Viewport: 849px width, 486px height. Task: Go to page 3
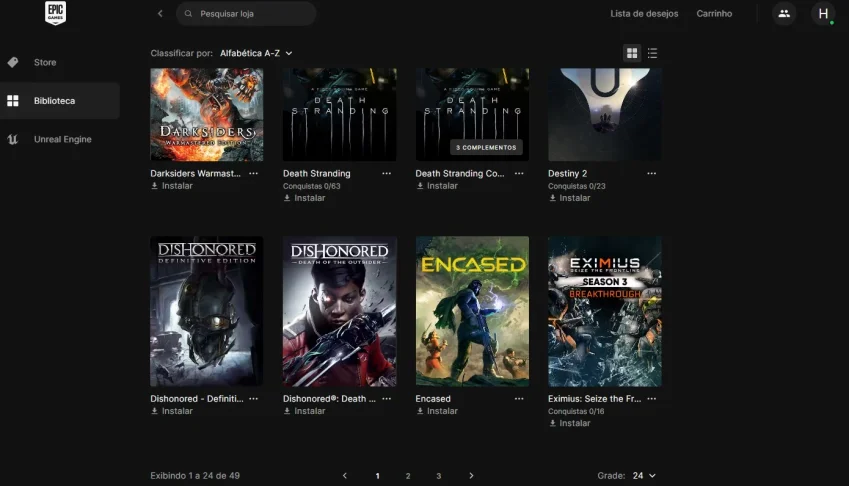439,476
